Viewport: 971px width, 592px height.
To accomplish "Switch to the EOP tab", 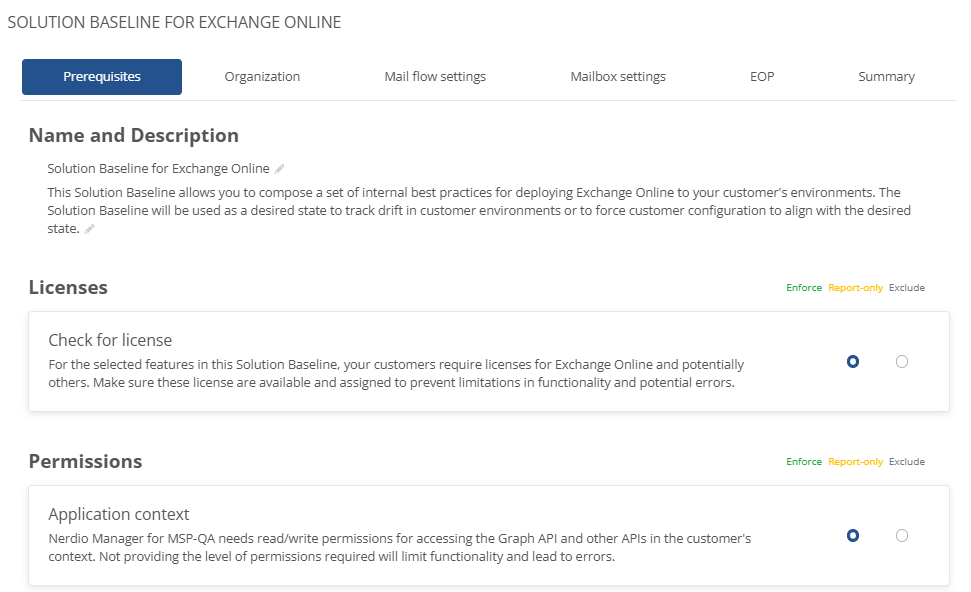I will (x=762, y=77).
